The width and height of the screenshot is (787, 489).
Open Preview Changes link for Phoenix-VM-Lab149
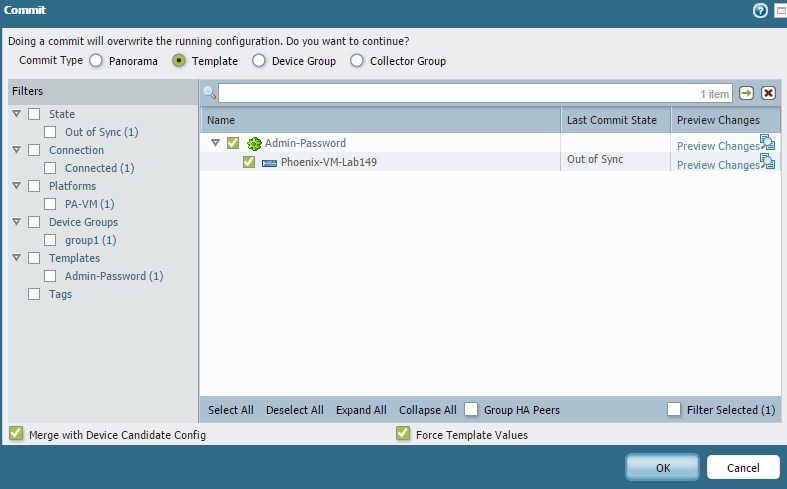[718, 165]
